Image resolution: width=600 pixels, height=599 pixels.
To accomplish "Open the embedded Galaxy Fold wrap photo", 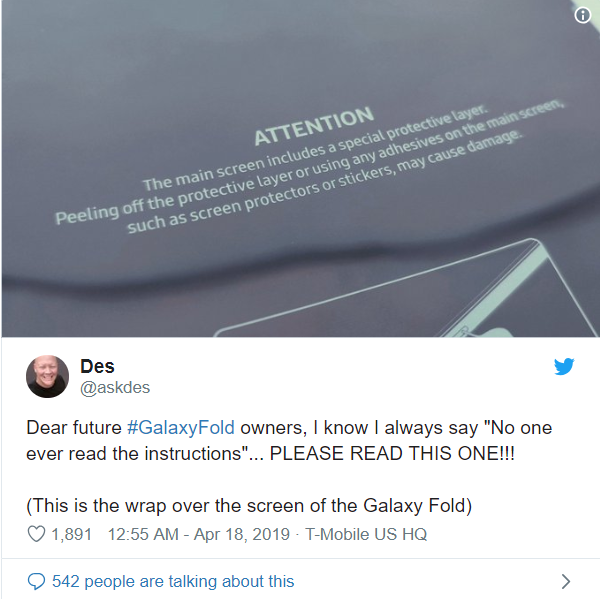I will click(300, 168).
